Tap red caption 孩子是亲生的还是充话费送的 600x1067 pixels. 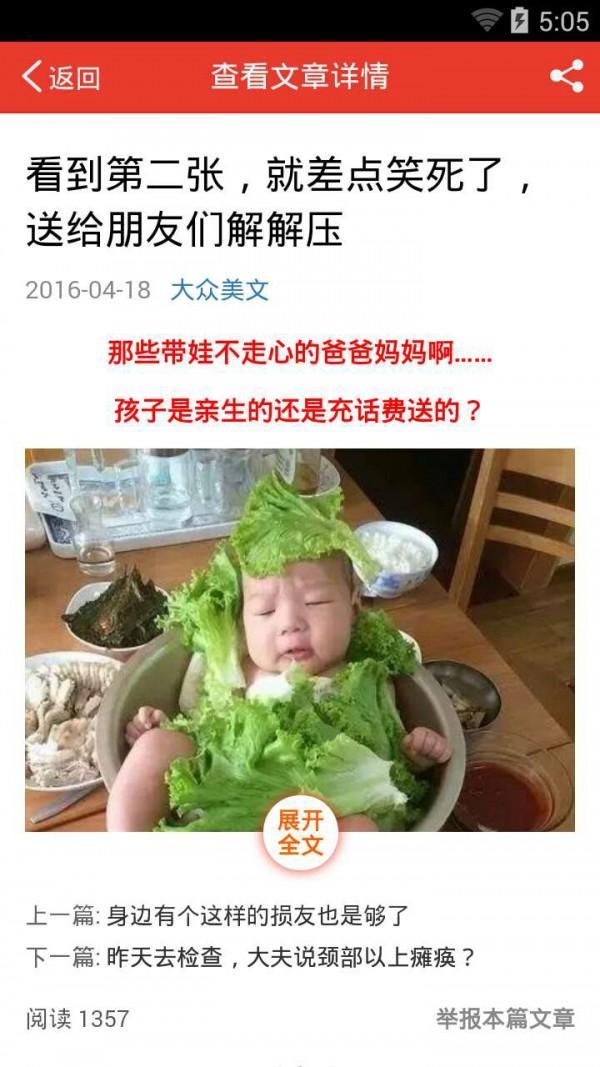click(299, 410)
